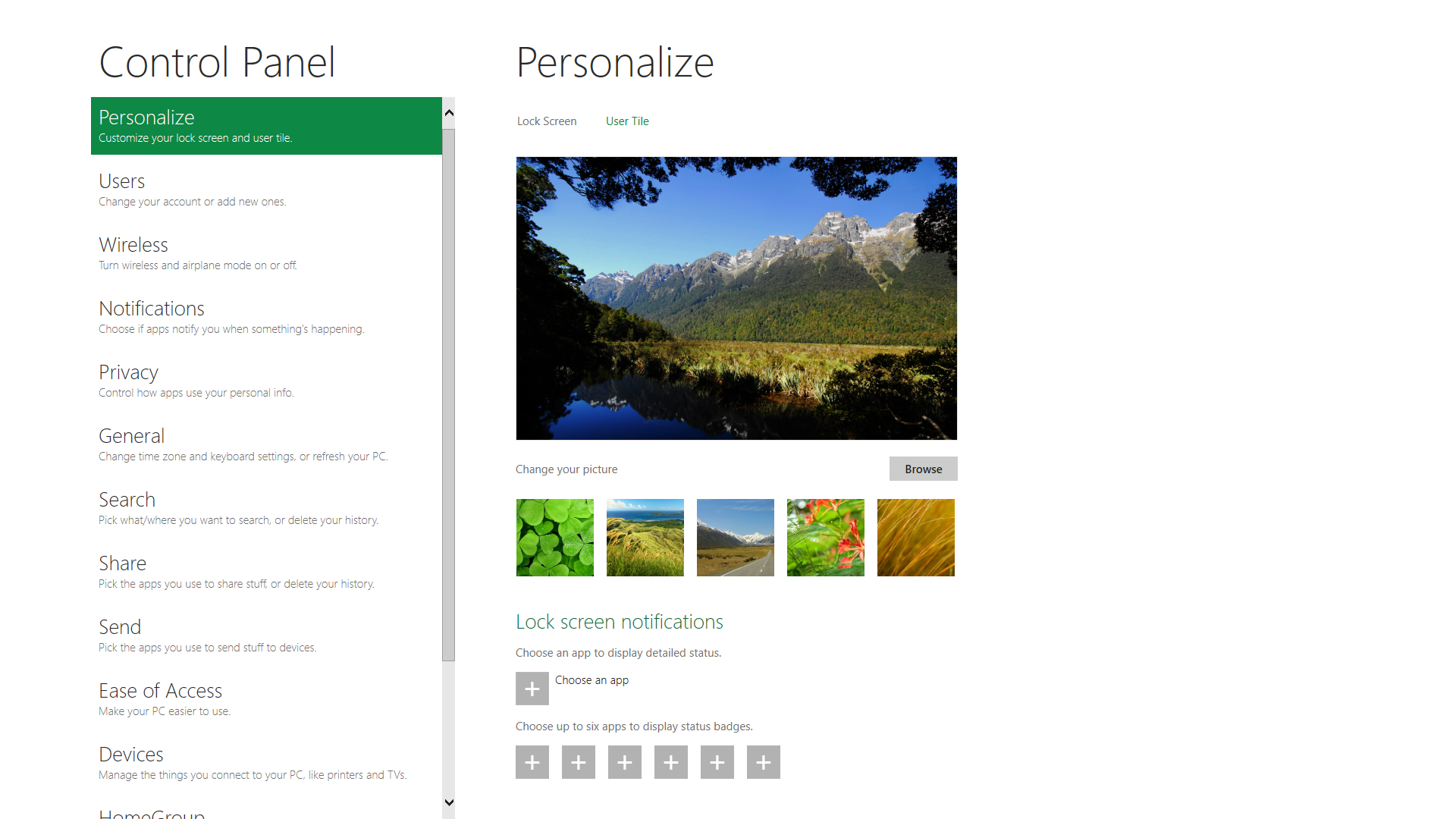Add third status badge app slot
This screenshot has height=819, width=1456.
coord(625,762)
